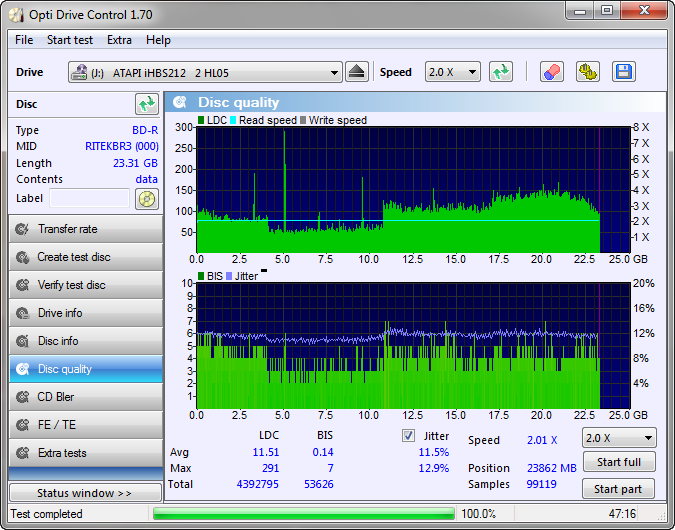Click the disc label icon button
The image size is (675, 530).
147,199
